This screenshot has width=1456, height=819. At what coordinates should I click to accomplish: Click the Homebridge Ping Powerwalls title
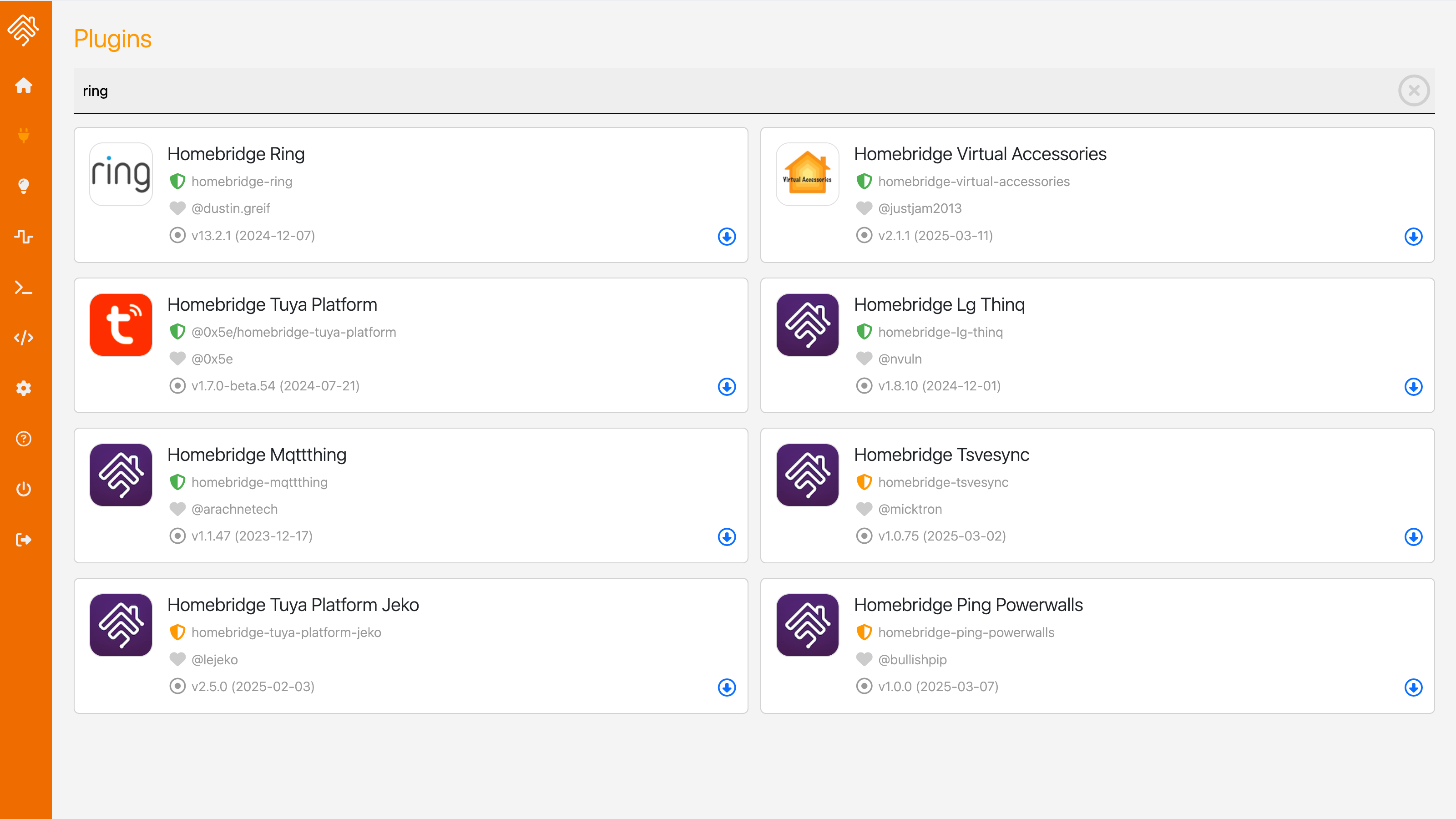[x=968, y=605]
